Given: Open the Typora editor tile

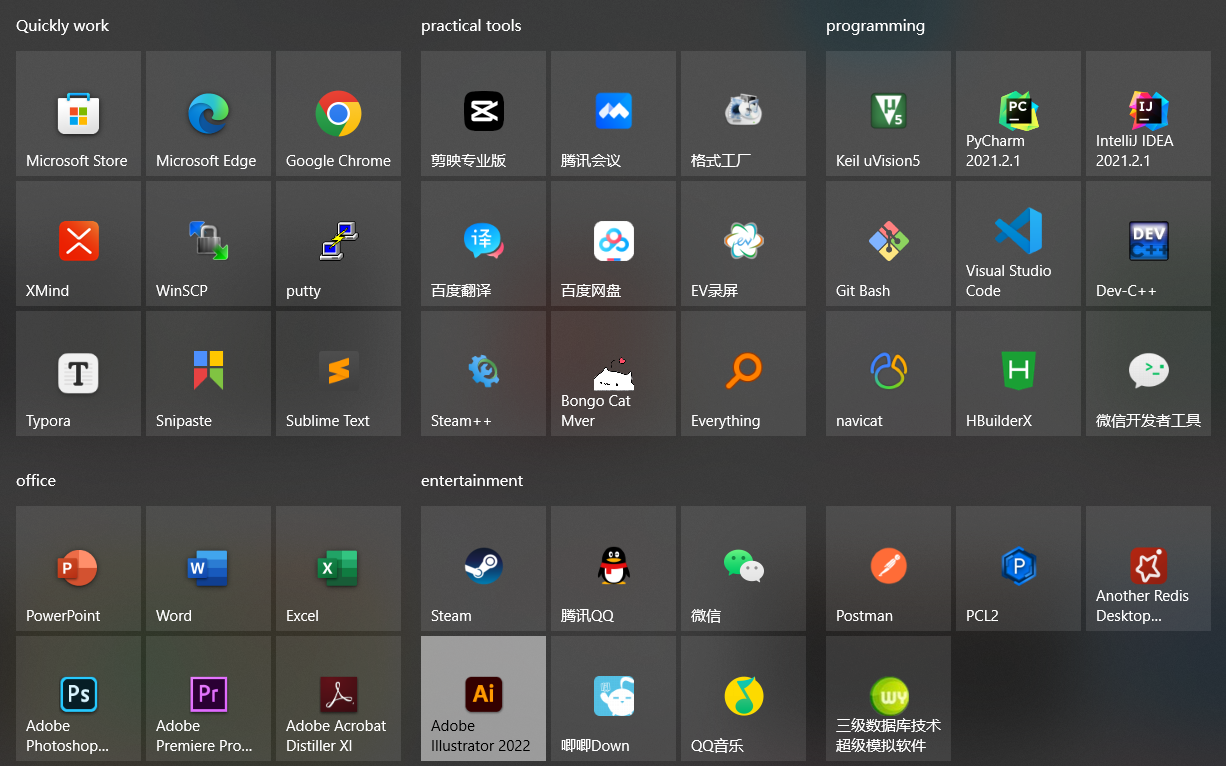Looking at the screenshot, I should (78, 373).
